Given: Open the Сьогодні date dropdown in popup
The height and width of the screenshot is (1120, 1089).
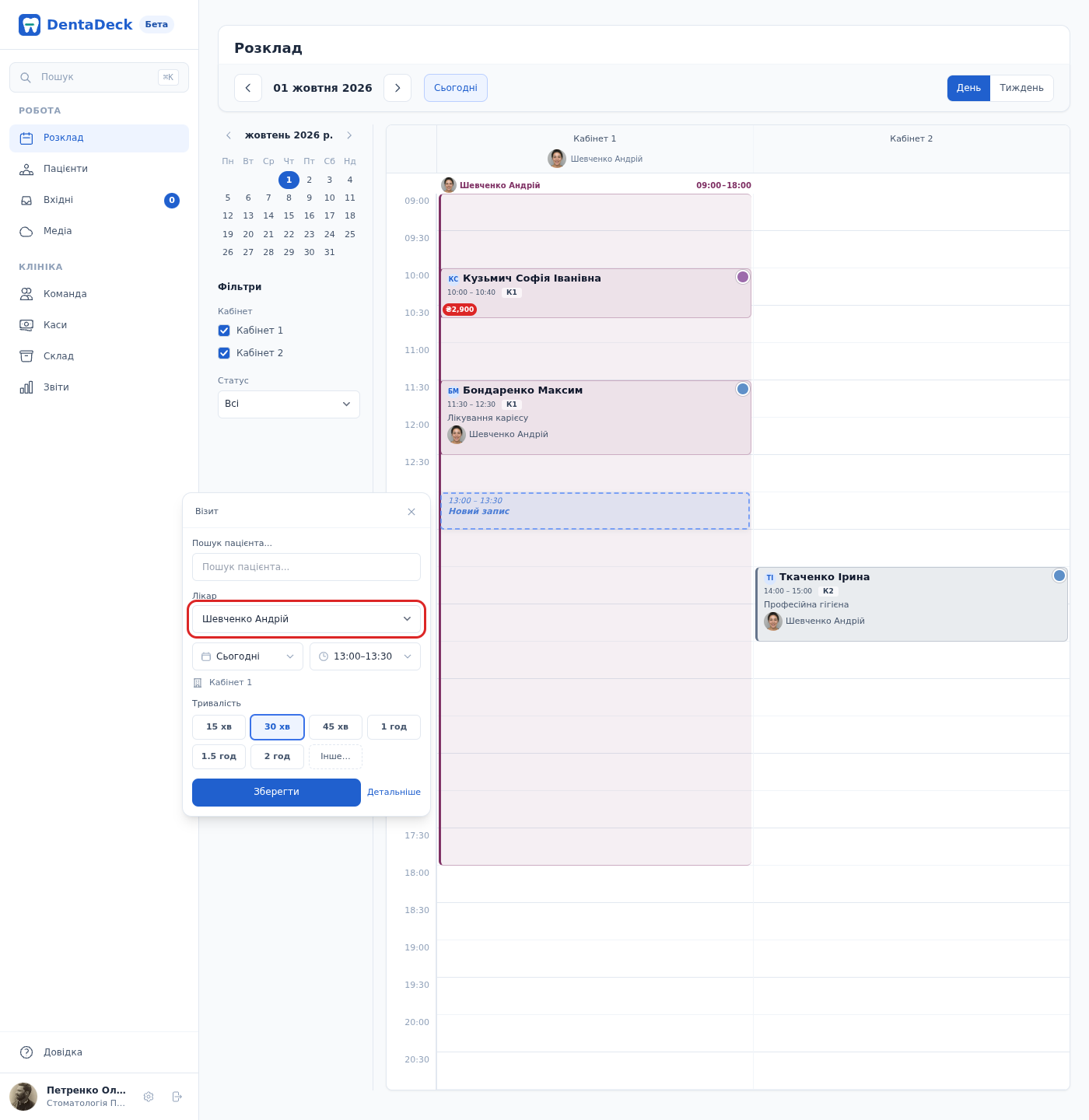Looking at the screenshot, I should click(247, 656).
